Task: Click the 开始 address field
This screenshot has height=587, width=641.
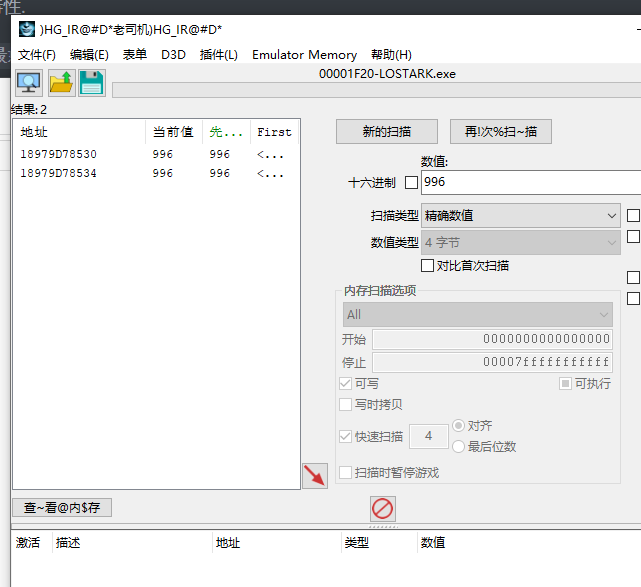Action: [492, 339]
